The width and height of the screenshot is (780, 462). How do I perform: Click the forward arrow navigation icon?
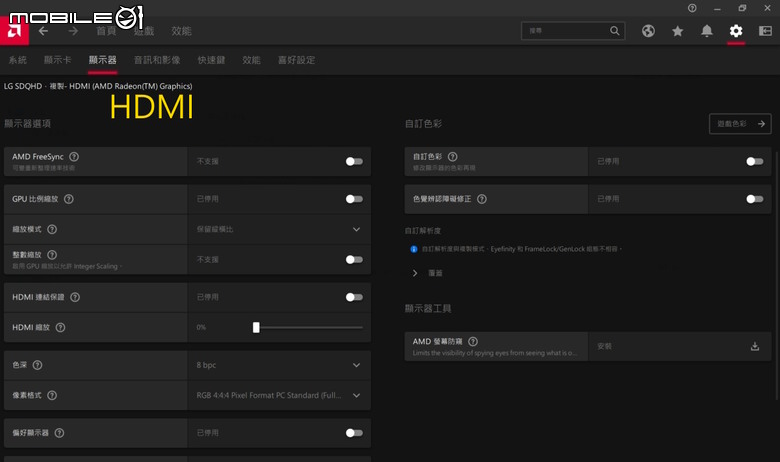tap(73, 31)
